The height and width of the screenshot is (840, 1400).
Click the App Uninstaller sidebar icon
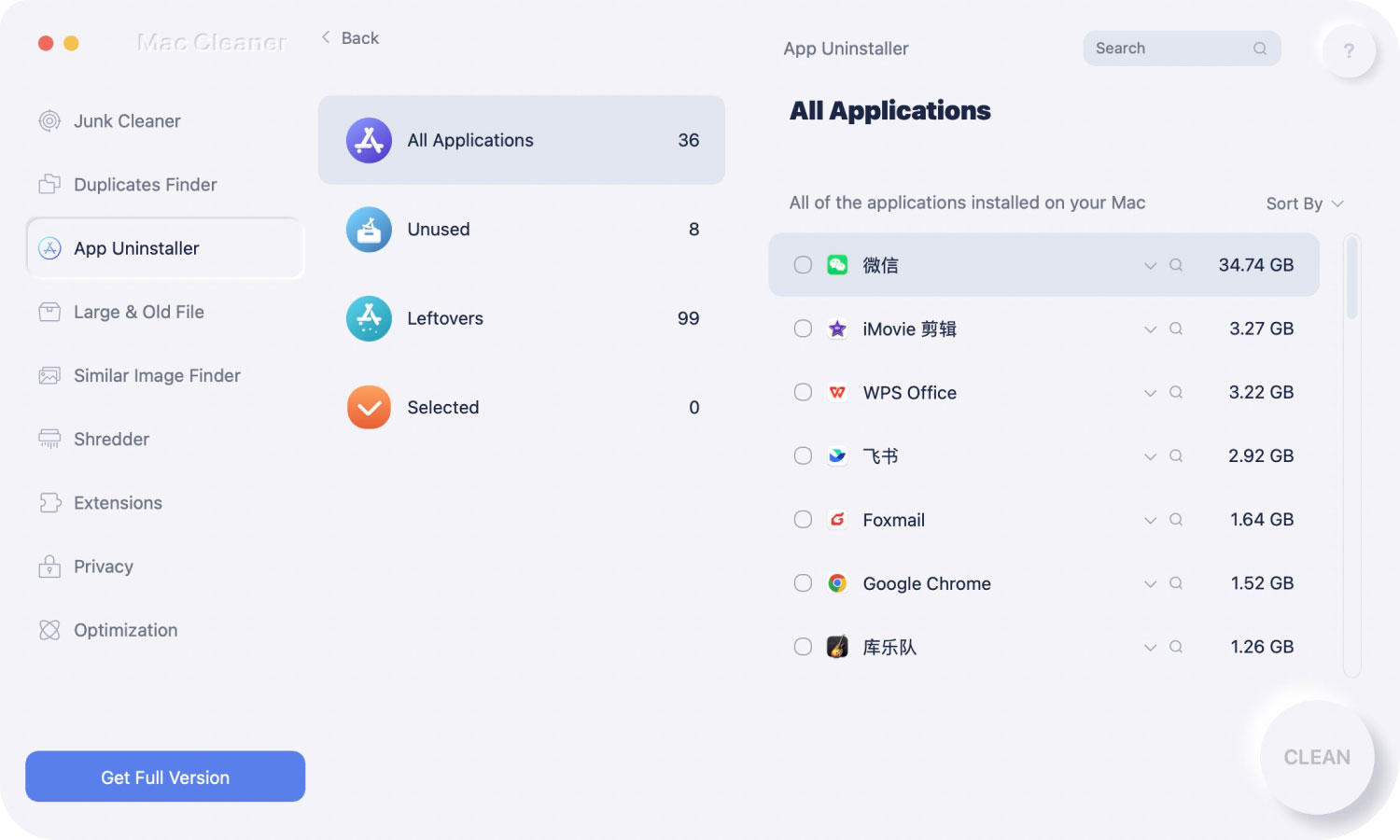49,248
